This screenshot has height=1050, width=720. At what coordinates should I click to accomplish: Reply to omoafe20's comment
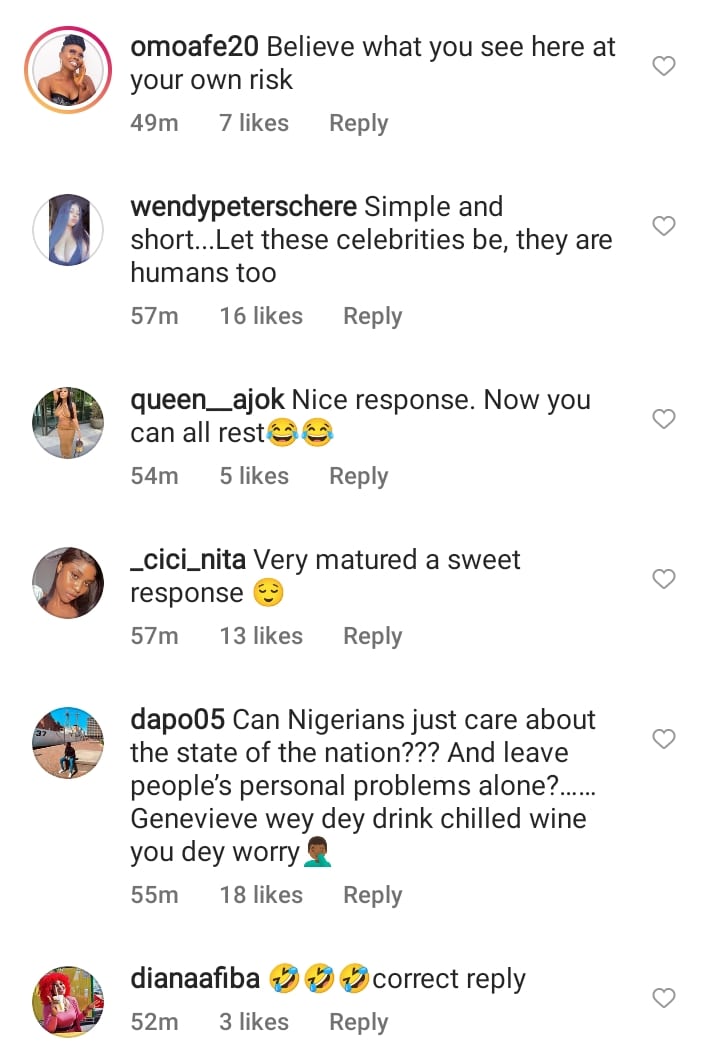click(x=359, y=124)
